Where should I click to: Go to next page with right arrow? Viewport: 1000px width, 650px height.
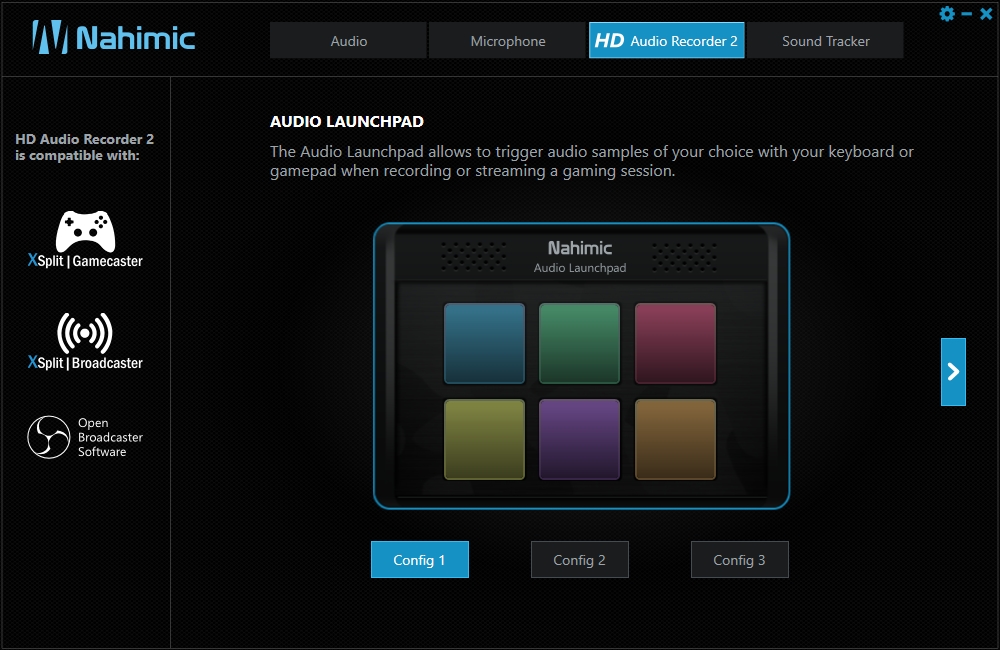tap(953, 372)
